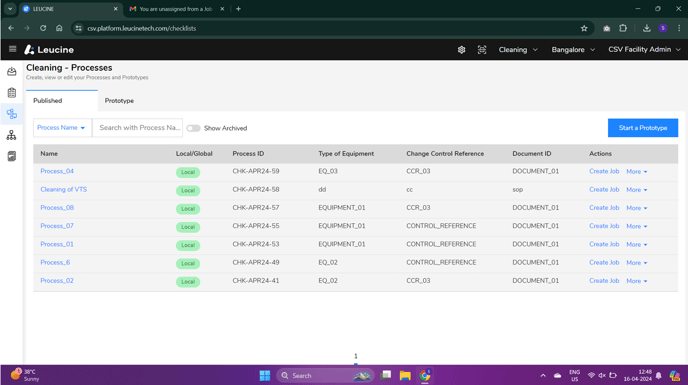
Task: Click the QR scan icon in header
Action: [x=482, y=50]
